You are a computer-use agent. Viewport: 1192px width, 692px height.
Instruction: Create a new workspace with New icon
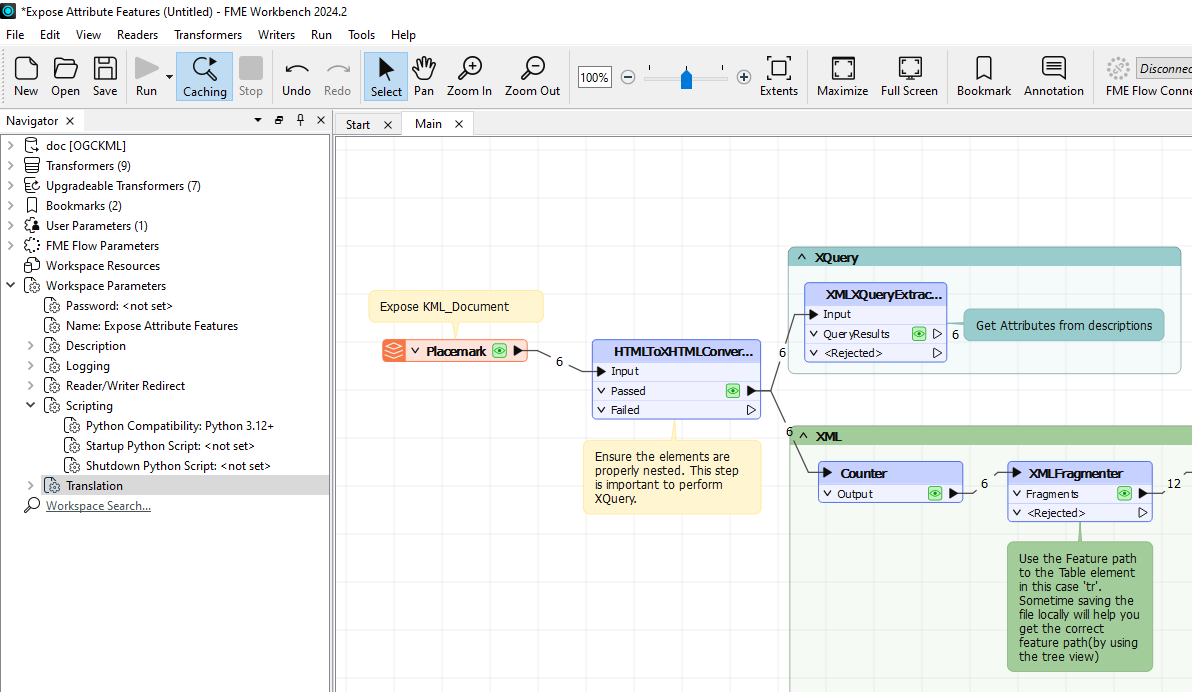point(26,76)
